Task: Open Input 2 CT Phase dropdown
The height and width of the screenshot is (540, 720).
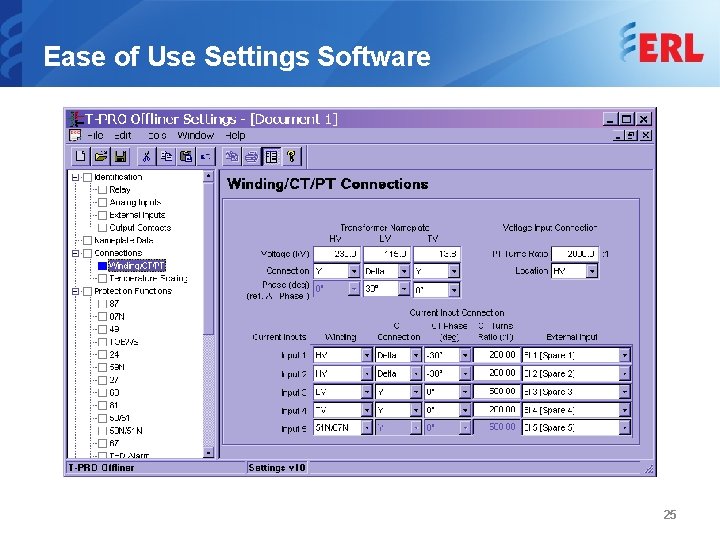Action: pos(465,373)
